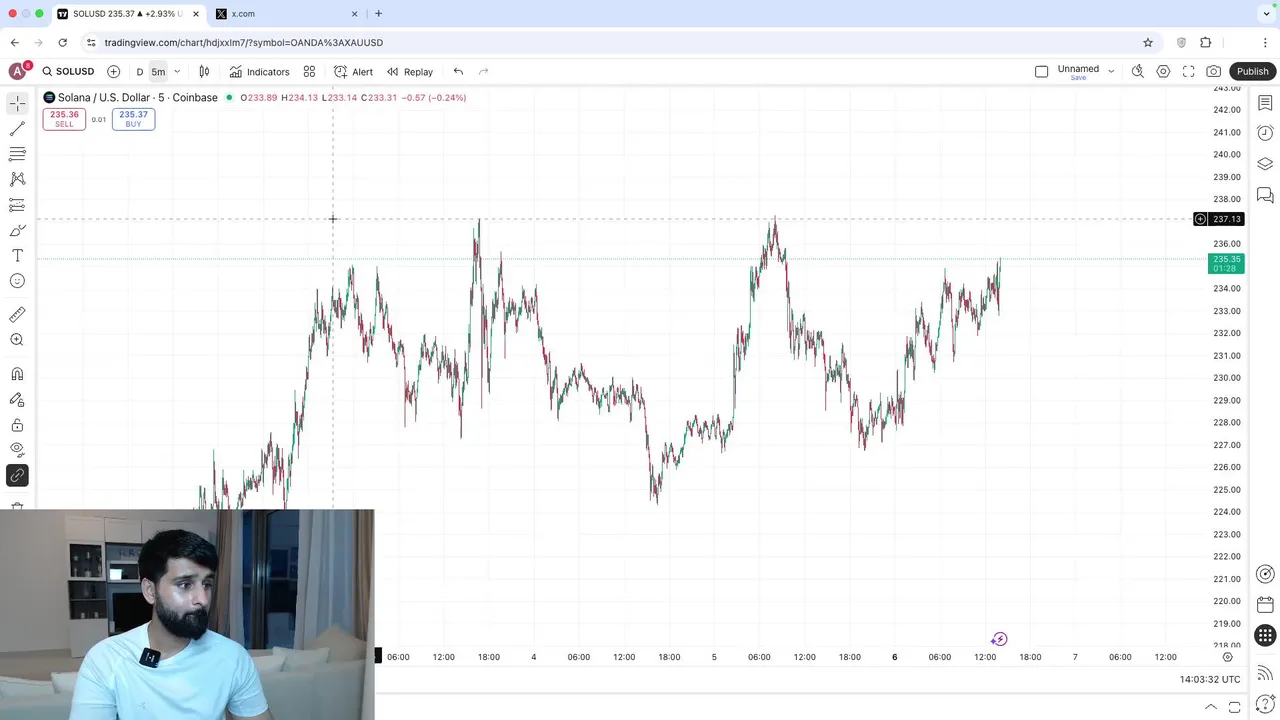Viewport: 1280px width, 720px height.
Task: Toggle lock all drawing tools
Action: pos(17,424)
